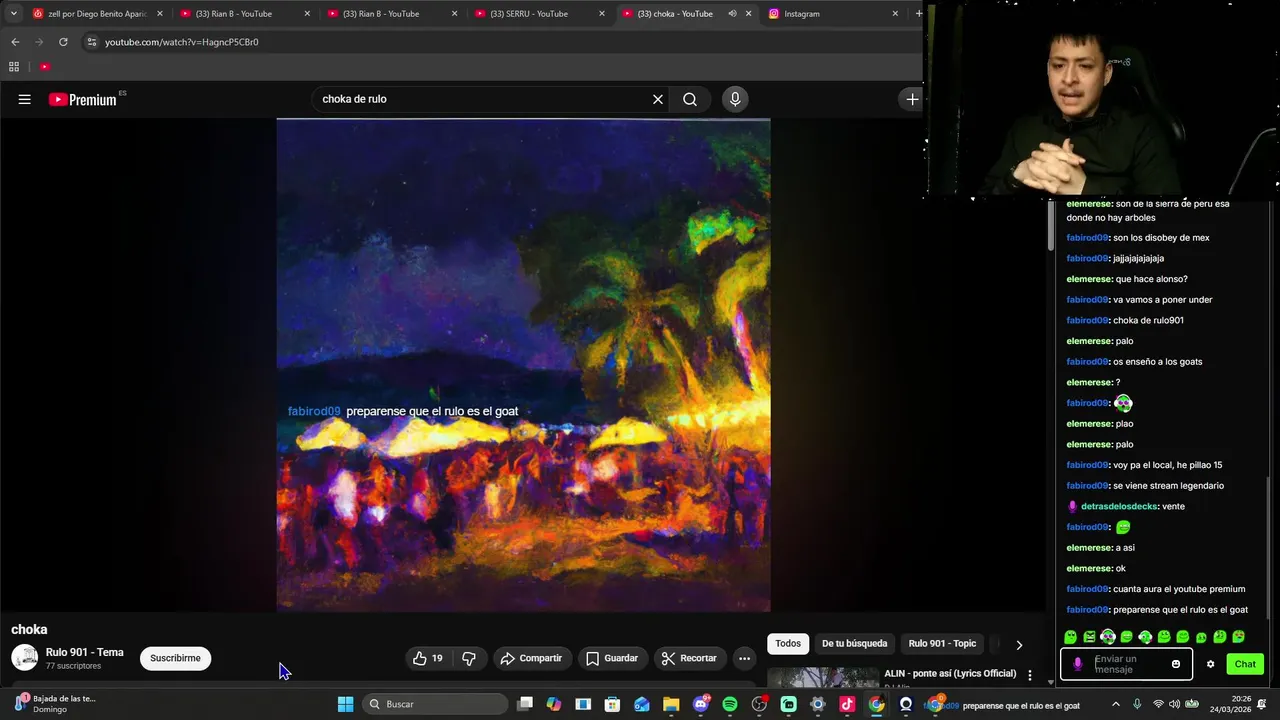1280x720 pixels.
Task: Open Rulo 901 - Tema channel name
Action: tap(85, 652)
